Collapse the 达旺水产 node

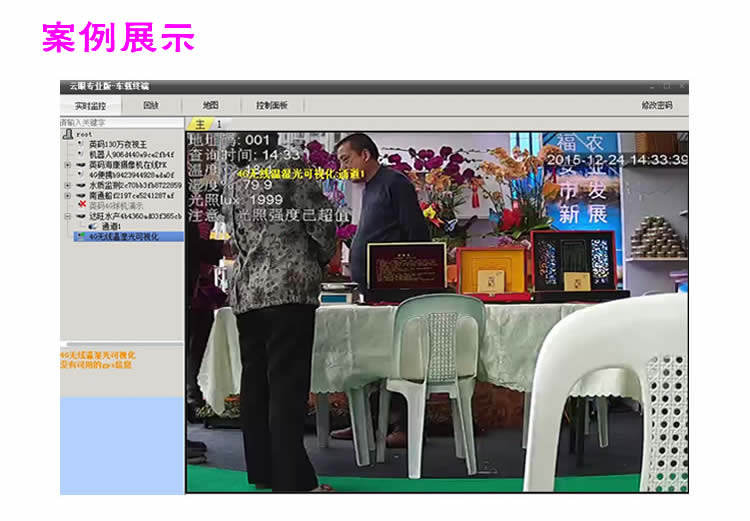point(67,216)
